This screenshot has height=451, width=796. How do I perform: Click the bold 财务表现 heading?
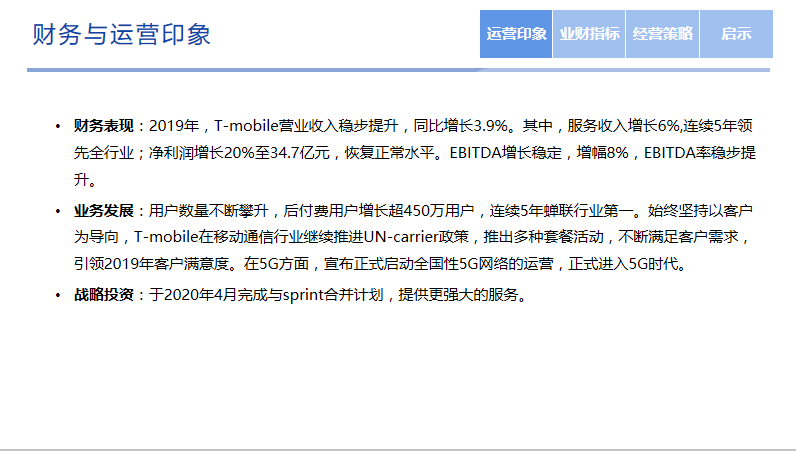103,126
